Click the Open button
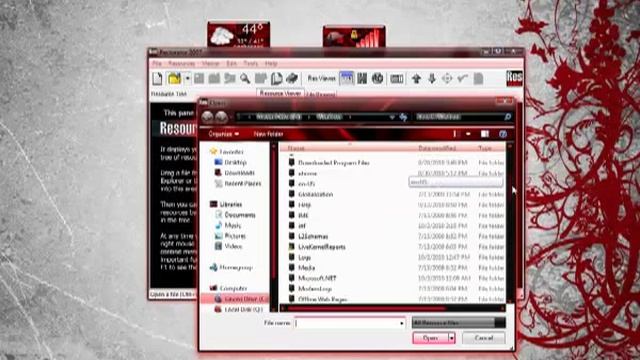640x360 pixels. point(431,338)
